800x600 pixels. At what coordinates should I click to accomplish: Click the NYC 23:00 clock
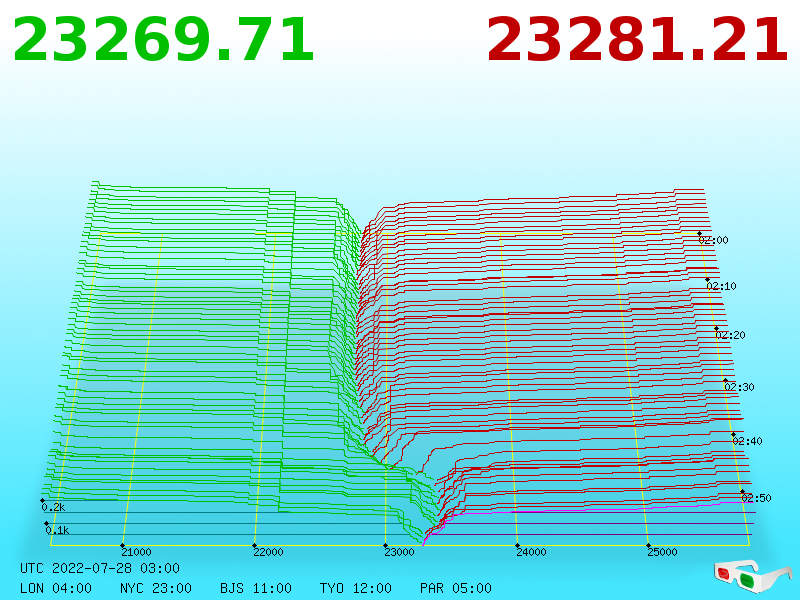click(156, 588)
